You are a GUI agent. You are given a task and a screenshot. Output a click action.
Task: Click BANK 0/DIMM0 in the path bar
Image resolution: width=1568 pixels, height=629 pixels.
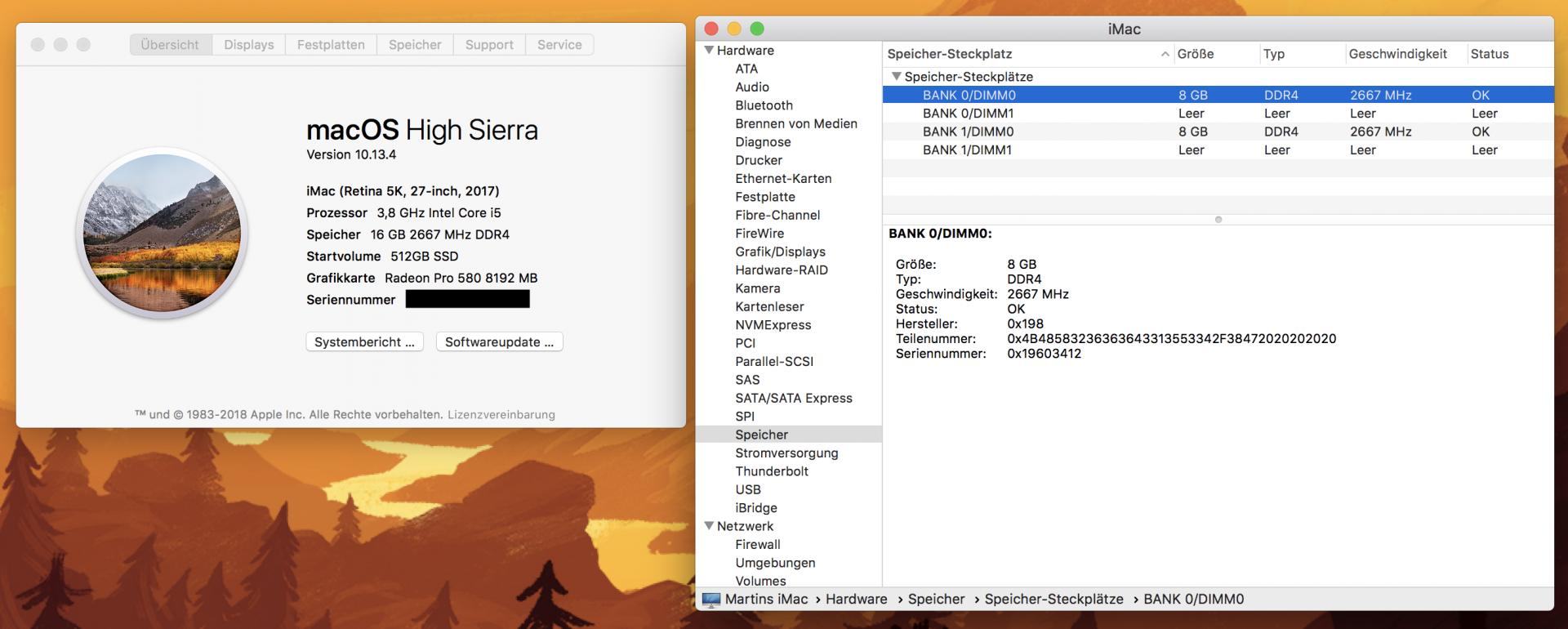tap(1193, 599)
